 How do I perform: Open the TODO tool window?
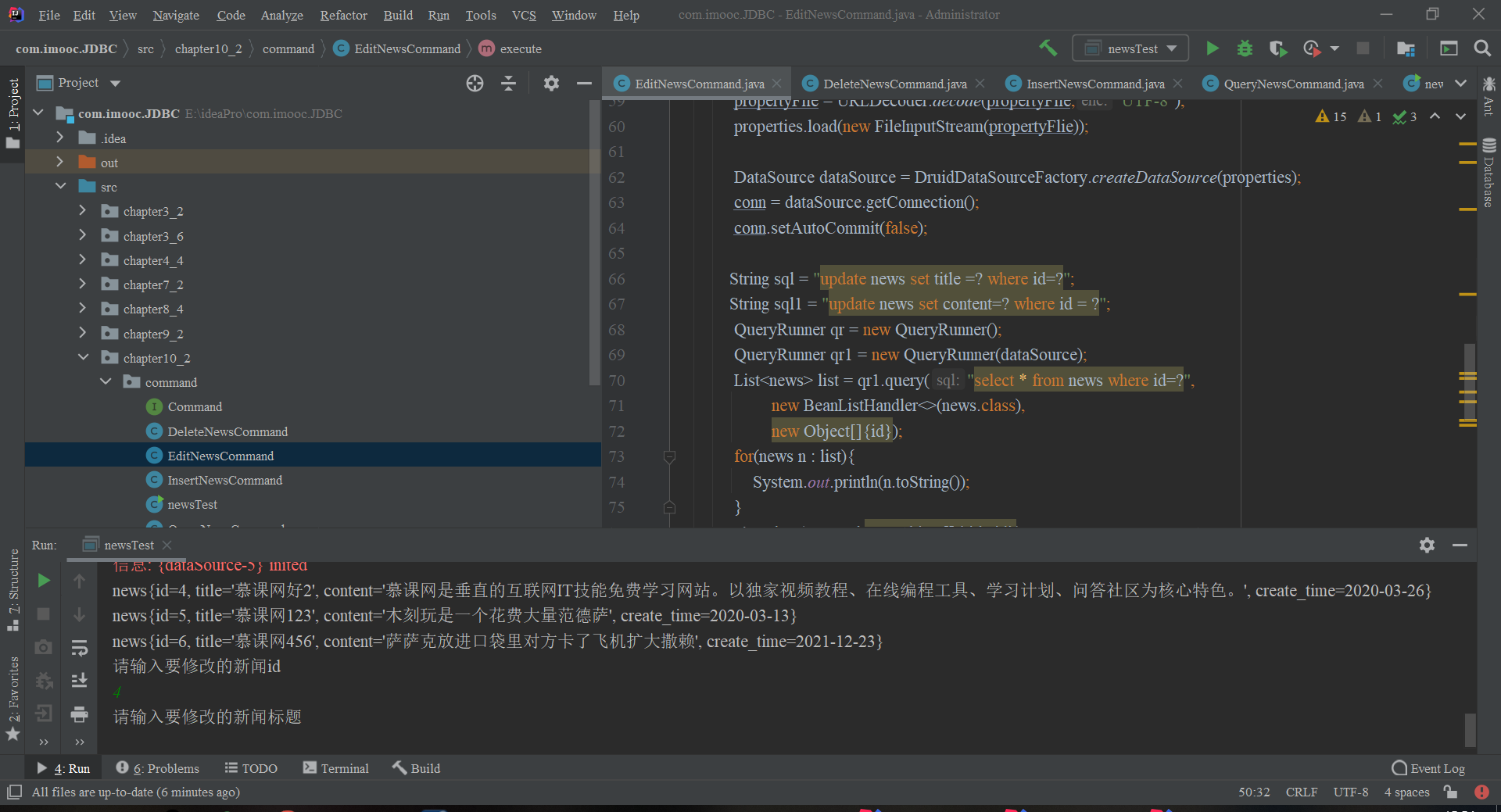coord(251,768)
